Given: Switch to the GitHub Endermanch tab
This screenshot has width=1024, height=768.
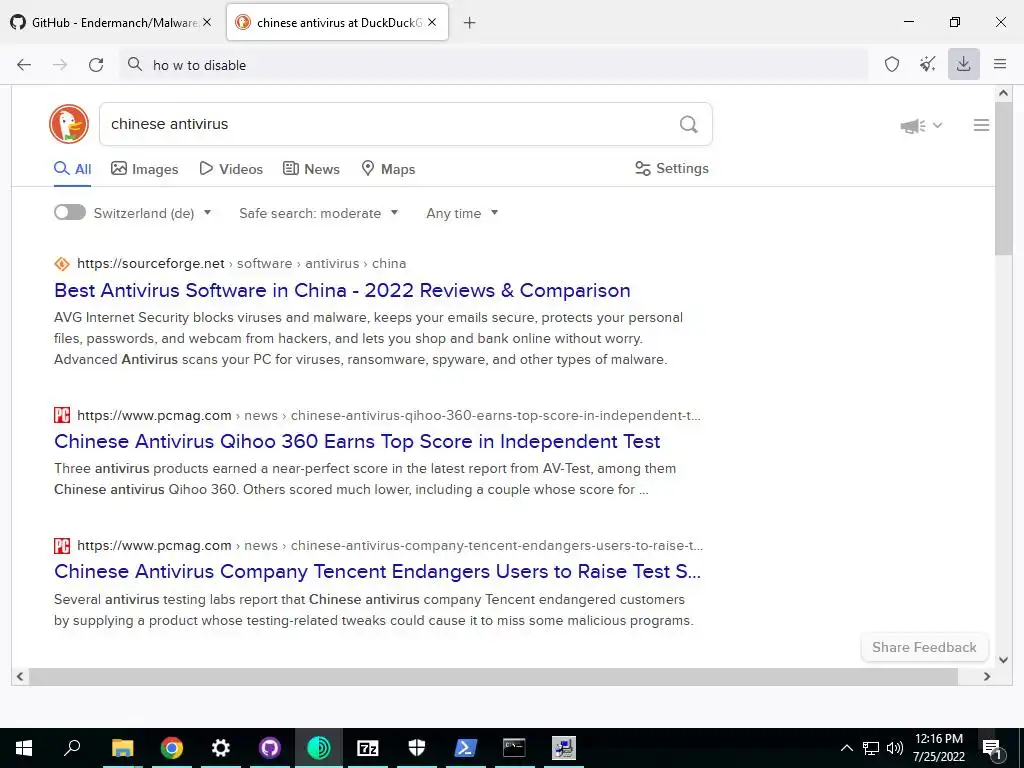Looking at the screenshot, I should click(112, 22).
